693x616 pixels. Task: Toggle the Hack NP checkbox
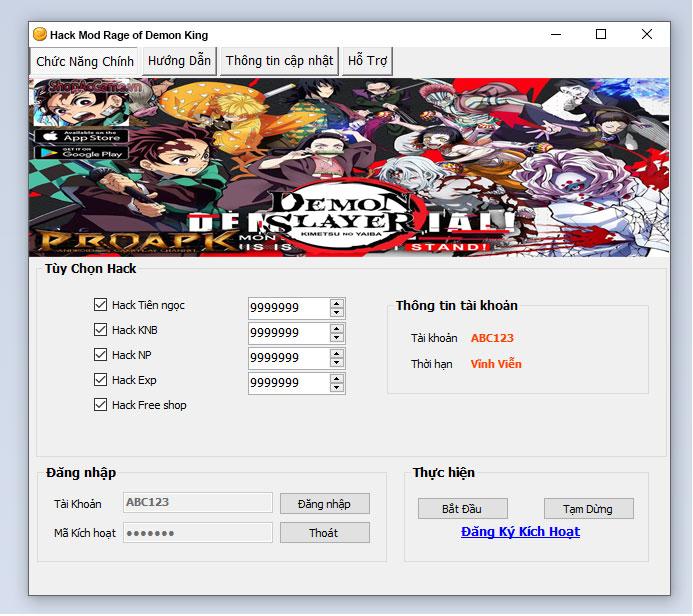click(100, 355)
